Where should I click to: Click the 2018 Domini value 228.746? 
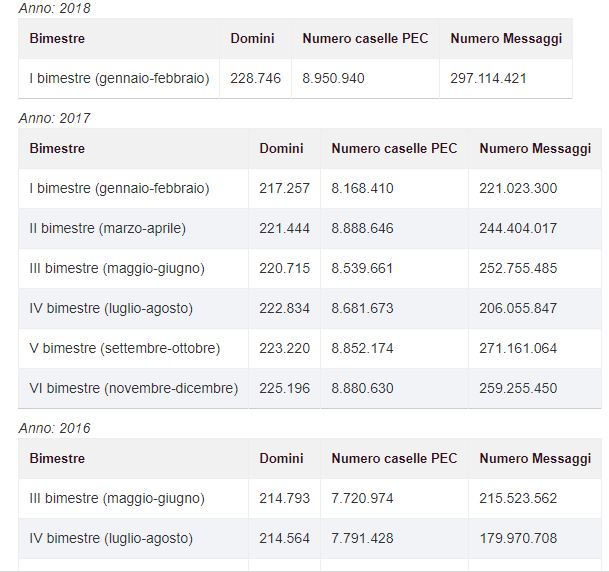pos(255,78)
